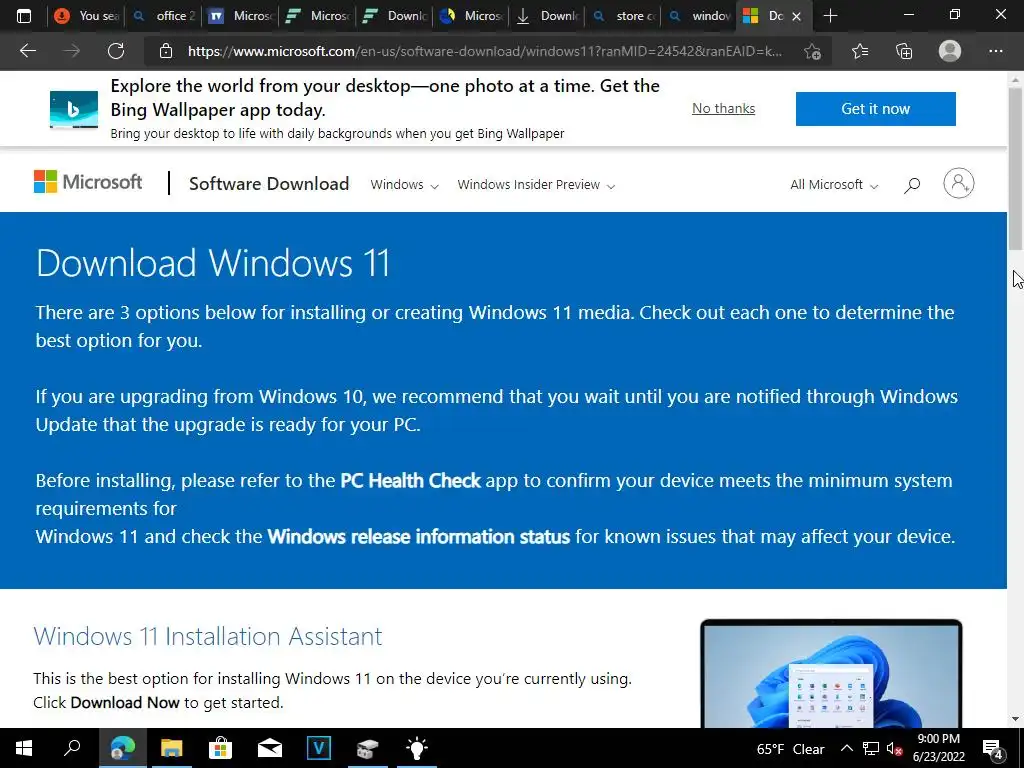Screen dimensions: 1024x768
Task: Click the browser Back arrow
Action: [x=27, y=51]
